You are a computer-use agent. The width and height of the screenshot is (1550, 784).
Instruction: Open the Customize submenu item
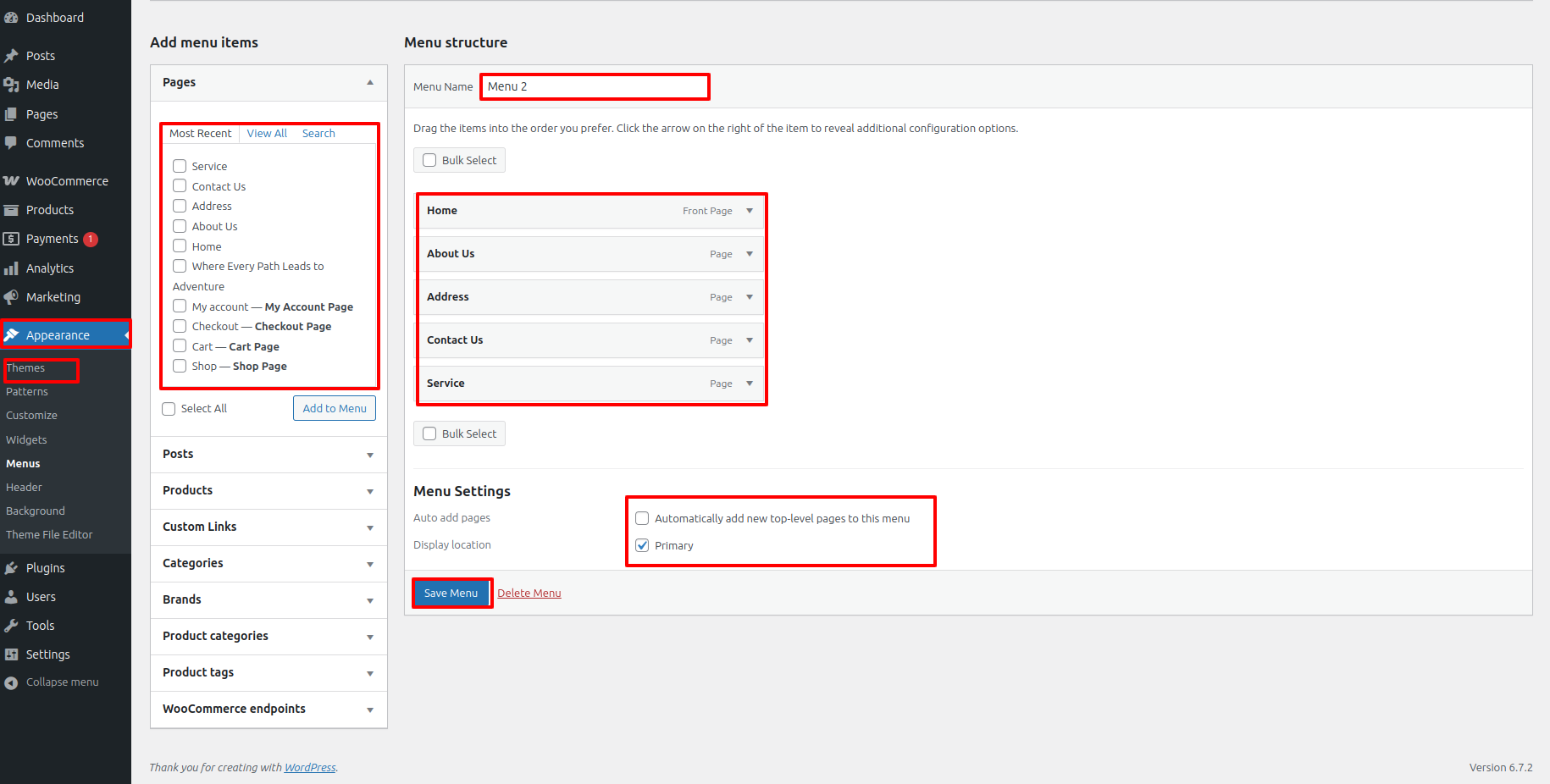[31, 416]
